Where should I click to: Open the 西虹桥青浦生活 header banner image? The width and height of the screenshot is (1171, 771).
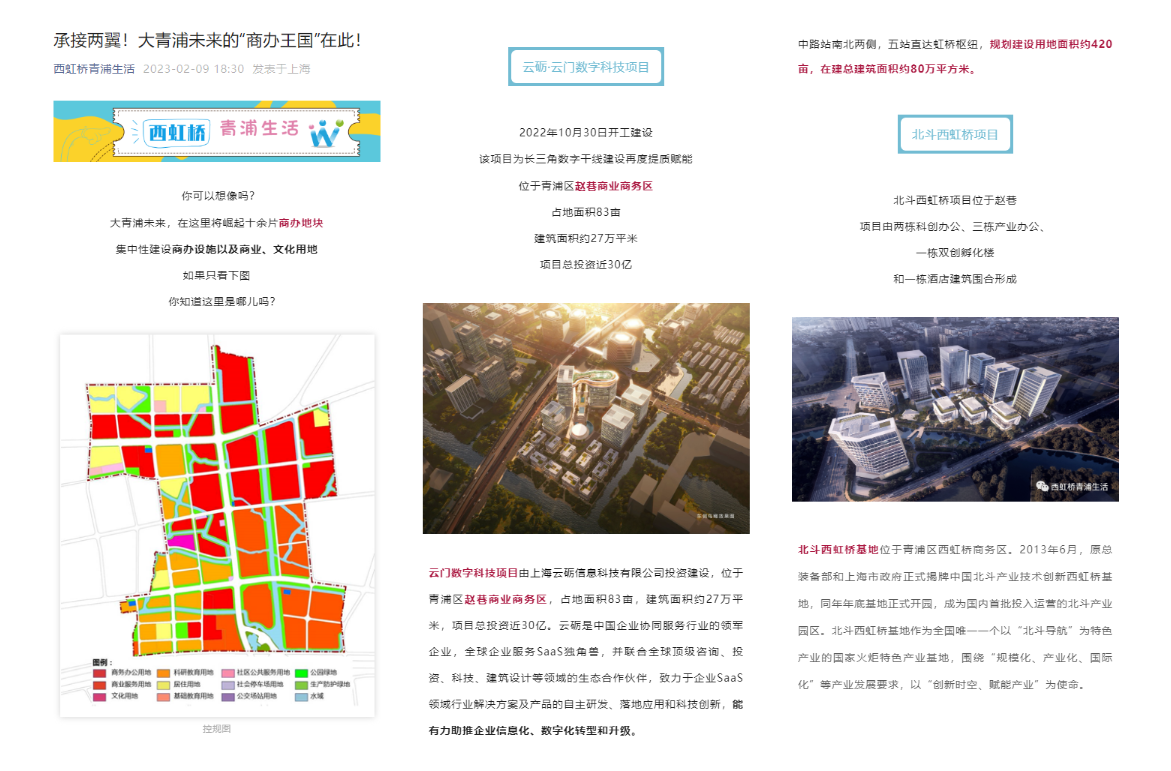pyautogui.click(x=217, y=131)
